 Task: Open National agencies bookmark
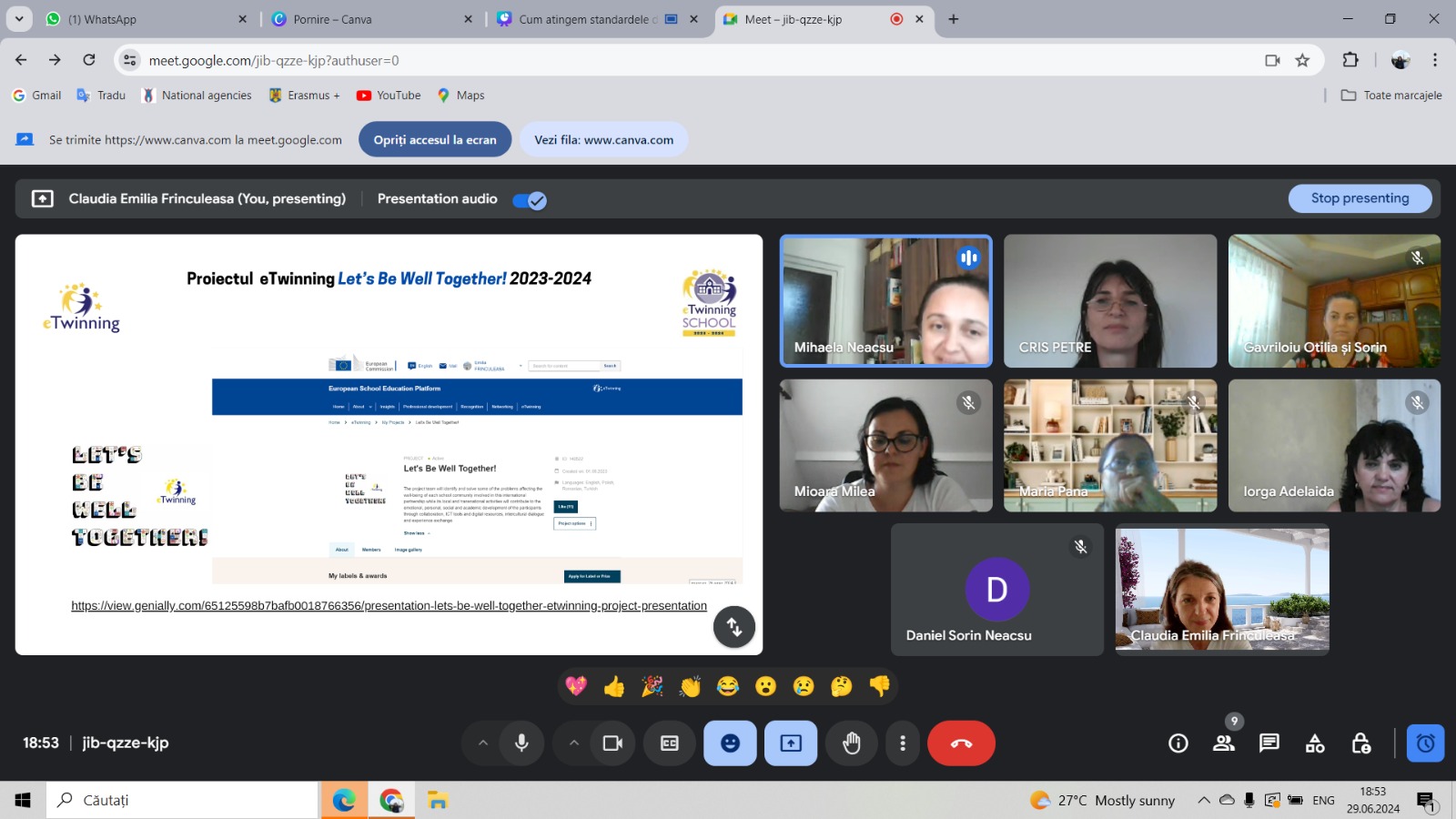click(197, 96)
